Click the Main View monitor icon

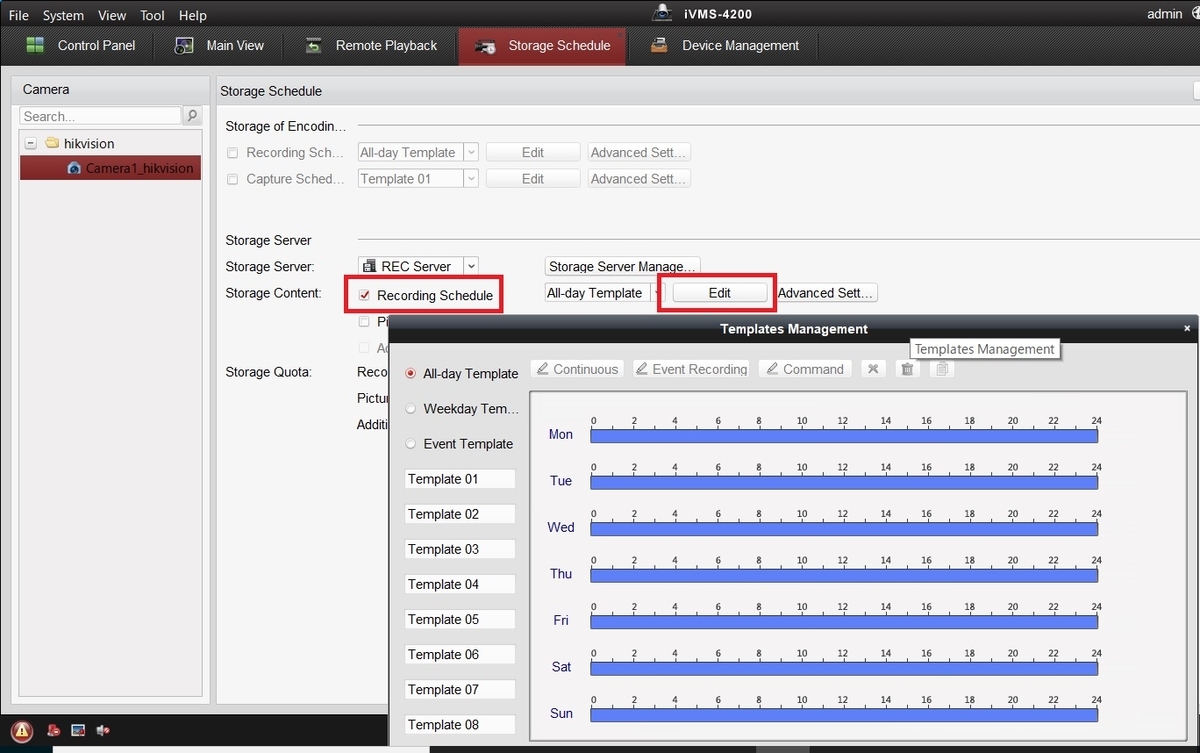click(184, 45)
